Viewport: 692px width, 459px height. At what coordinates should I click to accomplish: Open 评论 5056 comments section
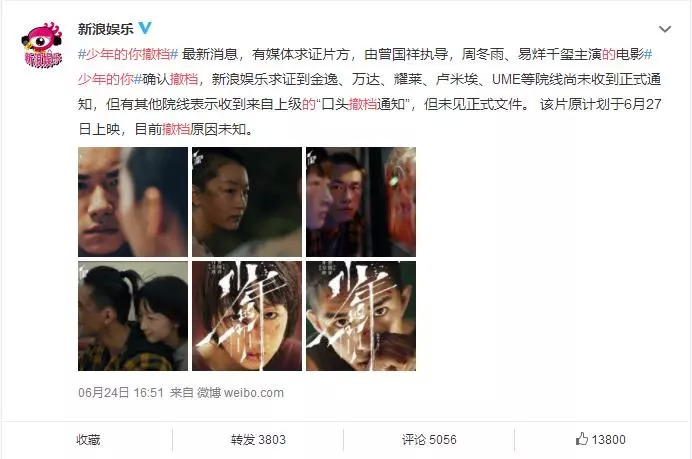click(x=429, y=440)
